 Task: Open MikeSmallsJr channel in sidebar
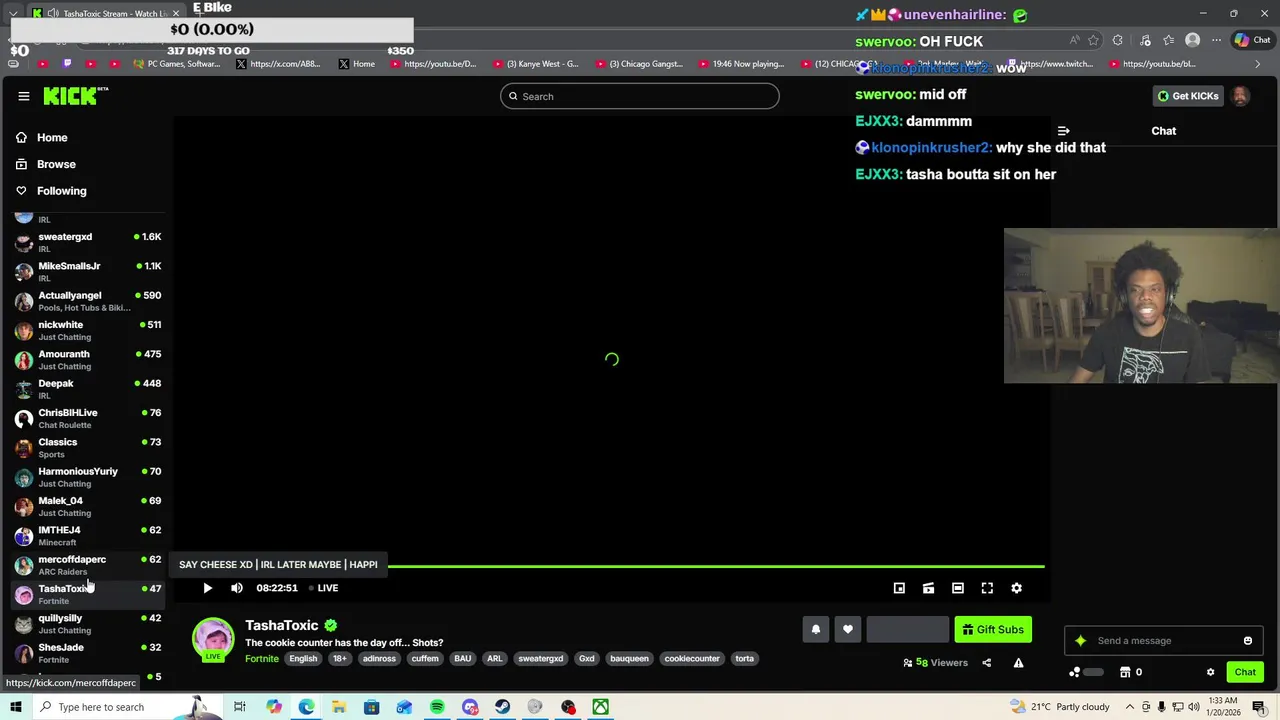[88, 271]
